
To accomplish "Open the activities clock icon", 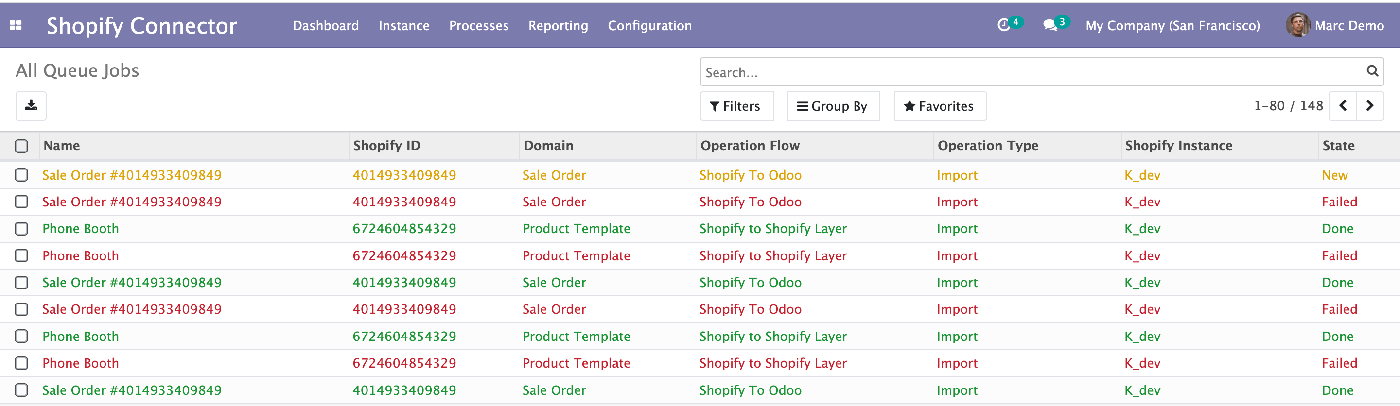I will pyautogui.click(x=1004, y=26).
